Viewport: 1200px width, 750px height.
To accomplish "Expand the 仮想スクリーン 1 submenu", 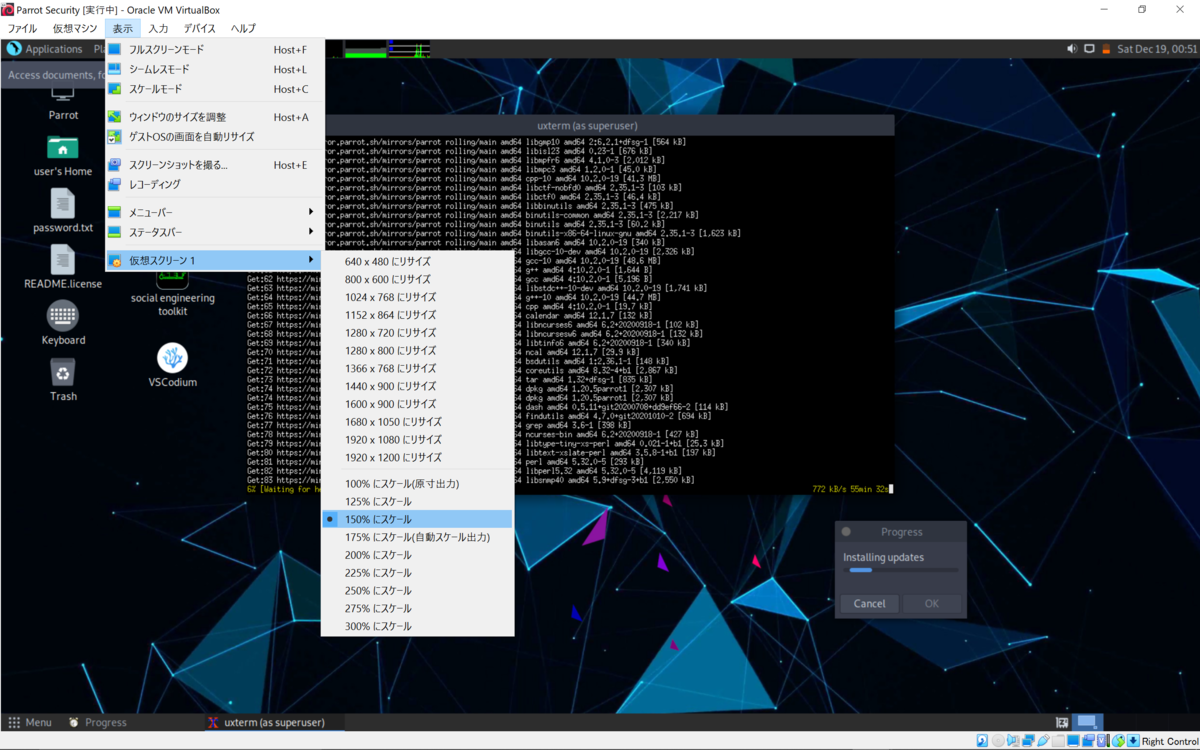I will coord(214,260).
